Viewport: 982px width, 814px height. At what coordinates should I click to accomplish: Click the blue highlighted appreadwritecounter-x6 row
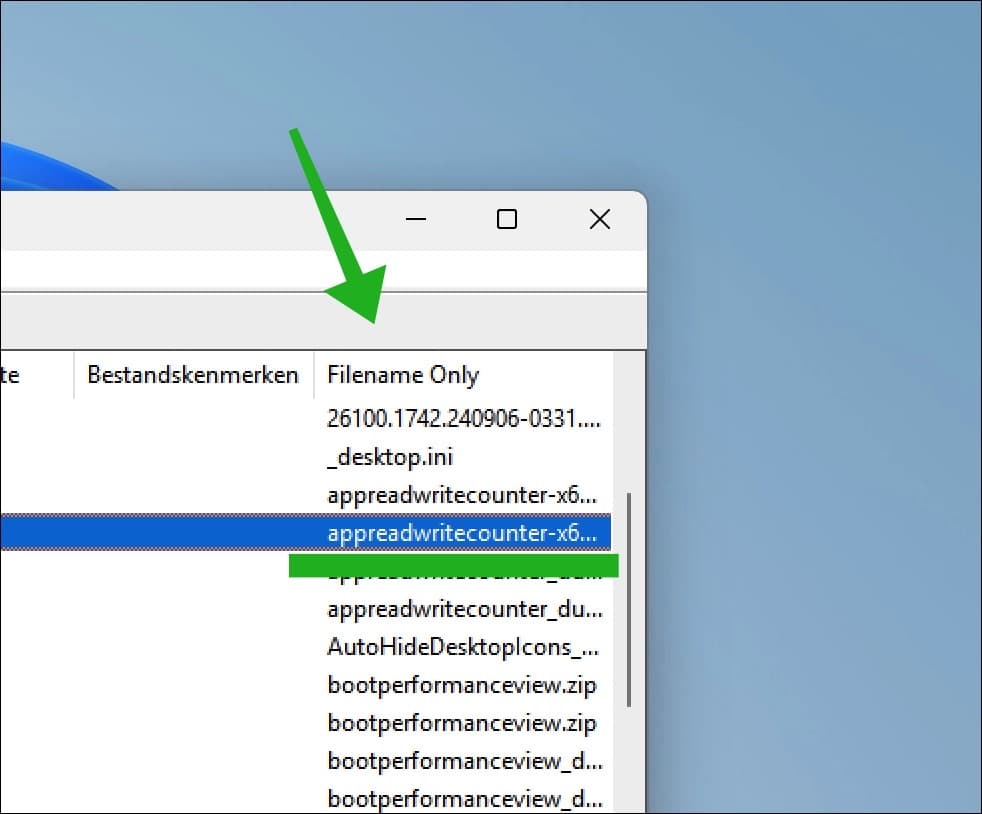click(305, 533)
